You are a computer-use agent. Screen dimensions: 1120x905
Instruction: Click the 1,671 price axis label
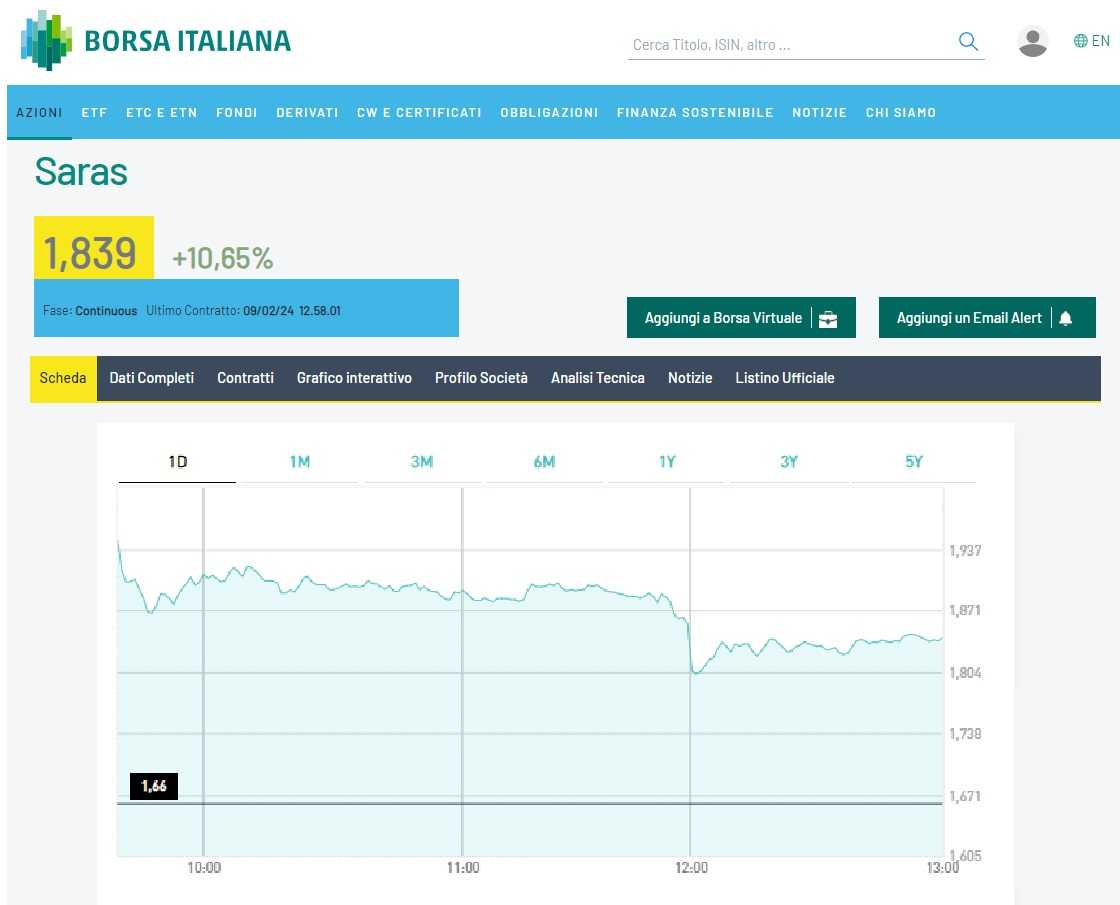click(965, 796)
